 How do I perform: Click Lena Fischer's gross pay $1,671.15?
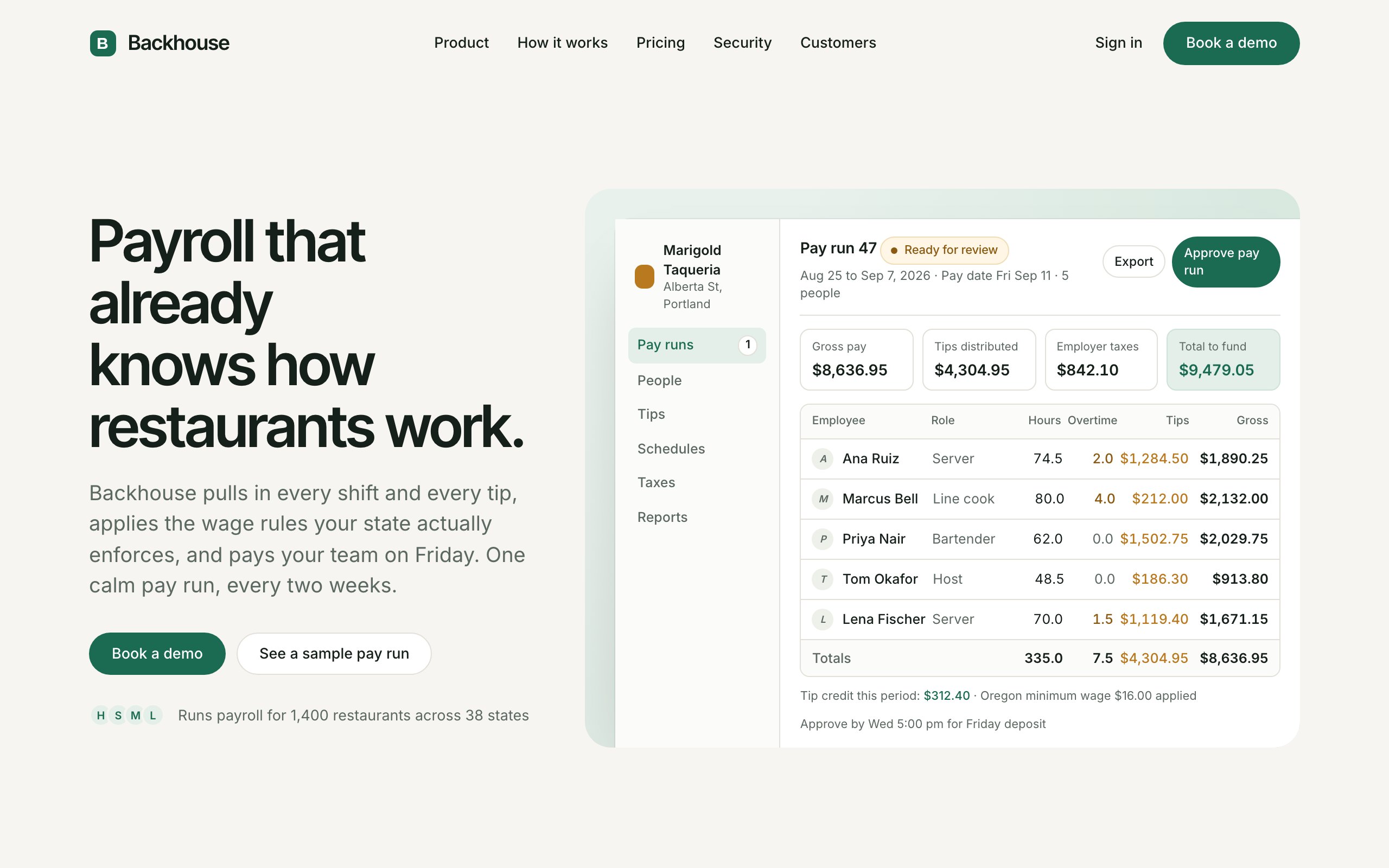click(1234, 620)
